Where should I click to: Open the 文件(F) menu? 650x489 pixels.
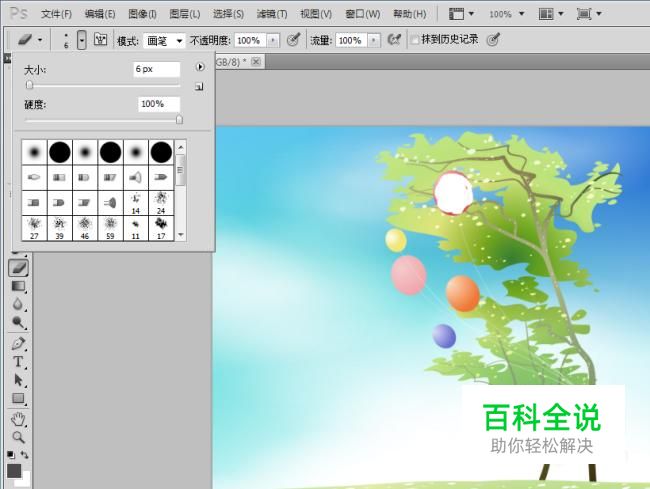click(56, 14)
